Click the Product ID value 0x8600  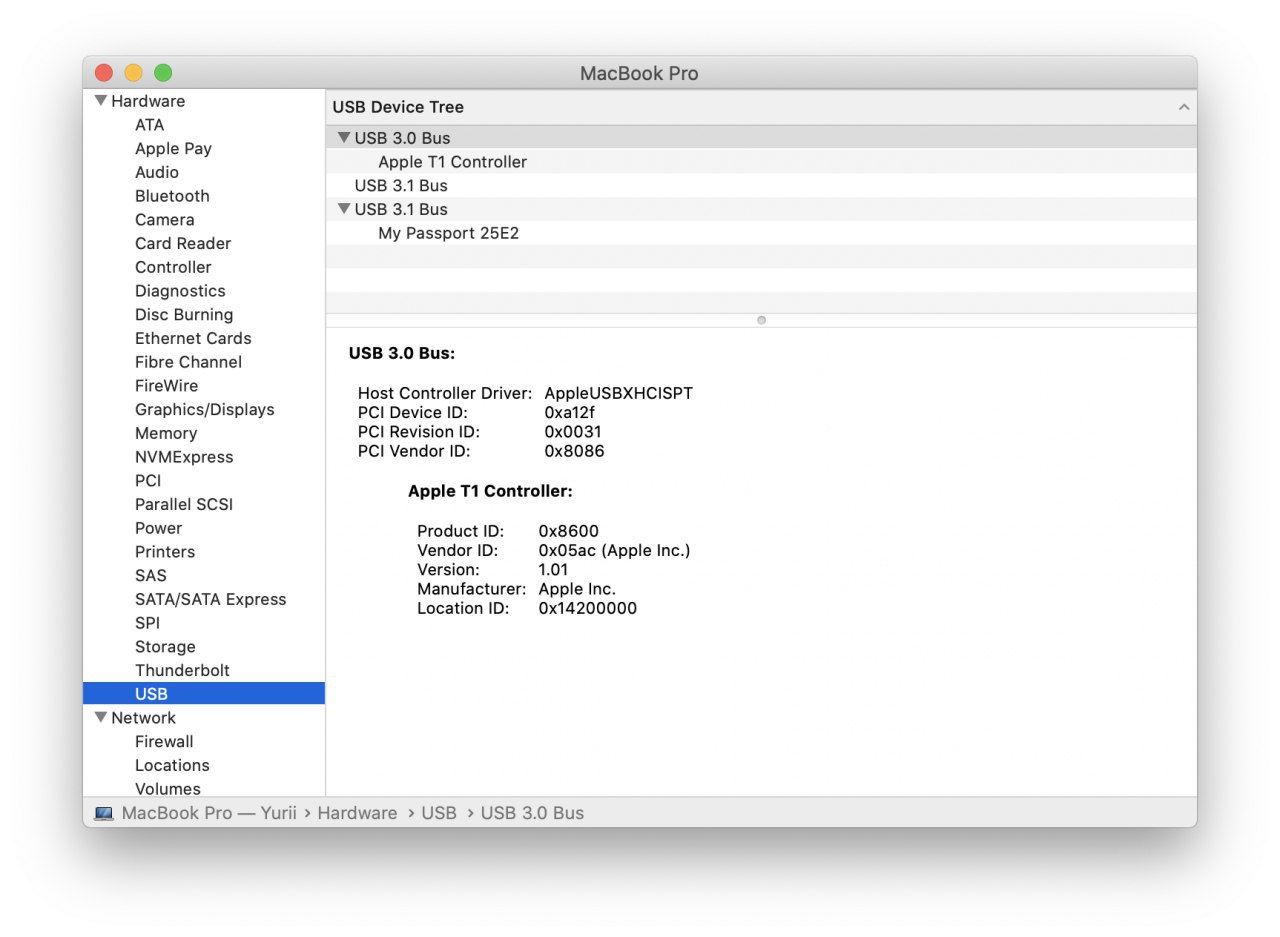(x=568, y=532)
